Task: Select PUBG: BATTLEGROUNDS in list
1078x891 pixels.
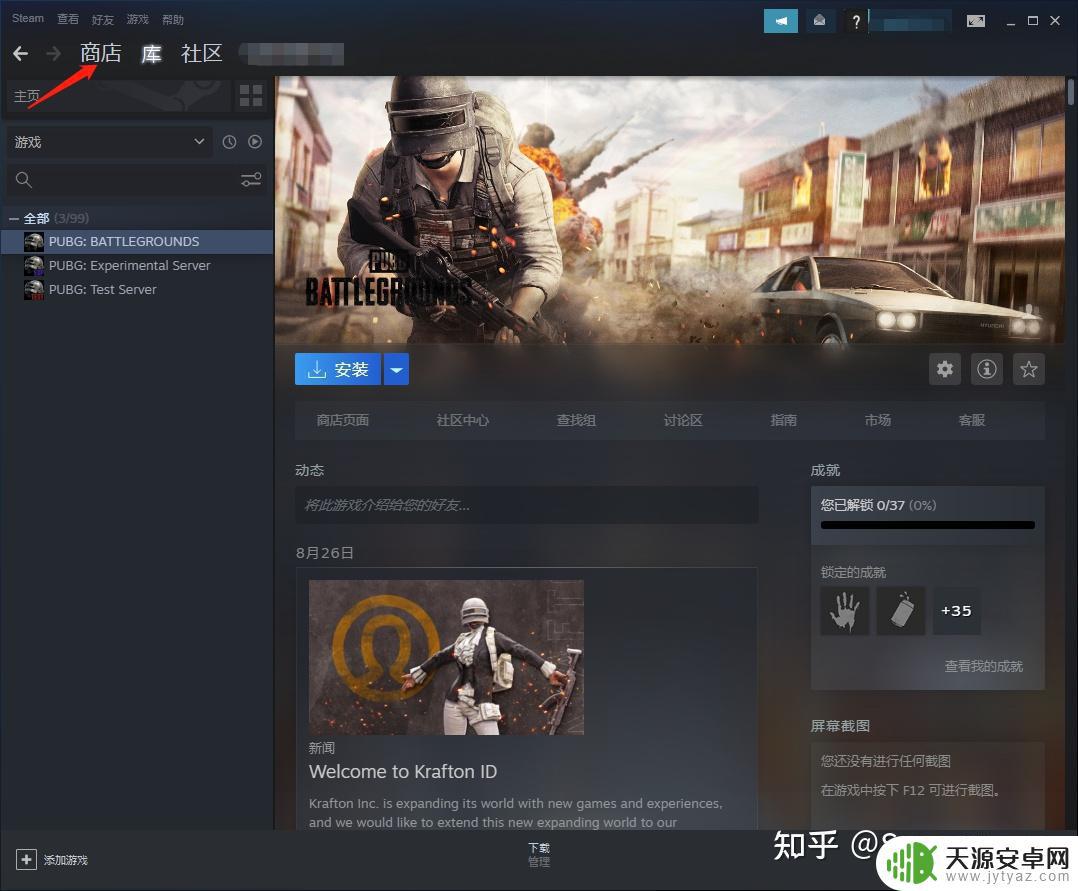Action: click(137, 241)
